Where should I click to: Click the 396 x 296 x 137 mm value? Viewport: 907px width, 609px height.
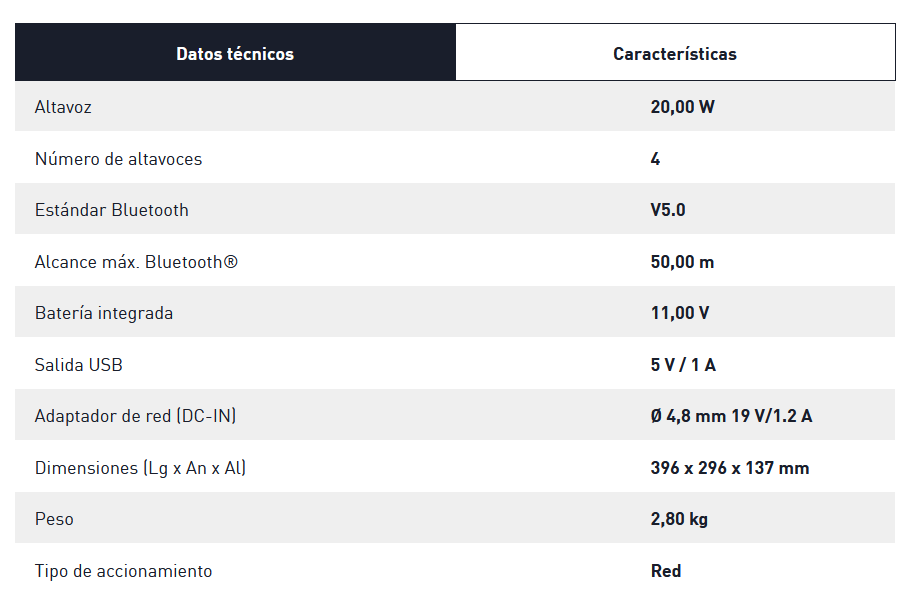tap(730, 468)
